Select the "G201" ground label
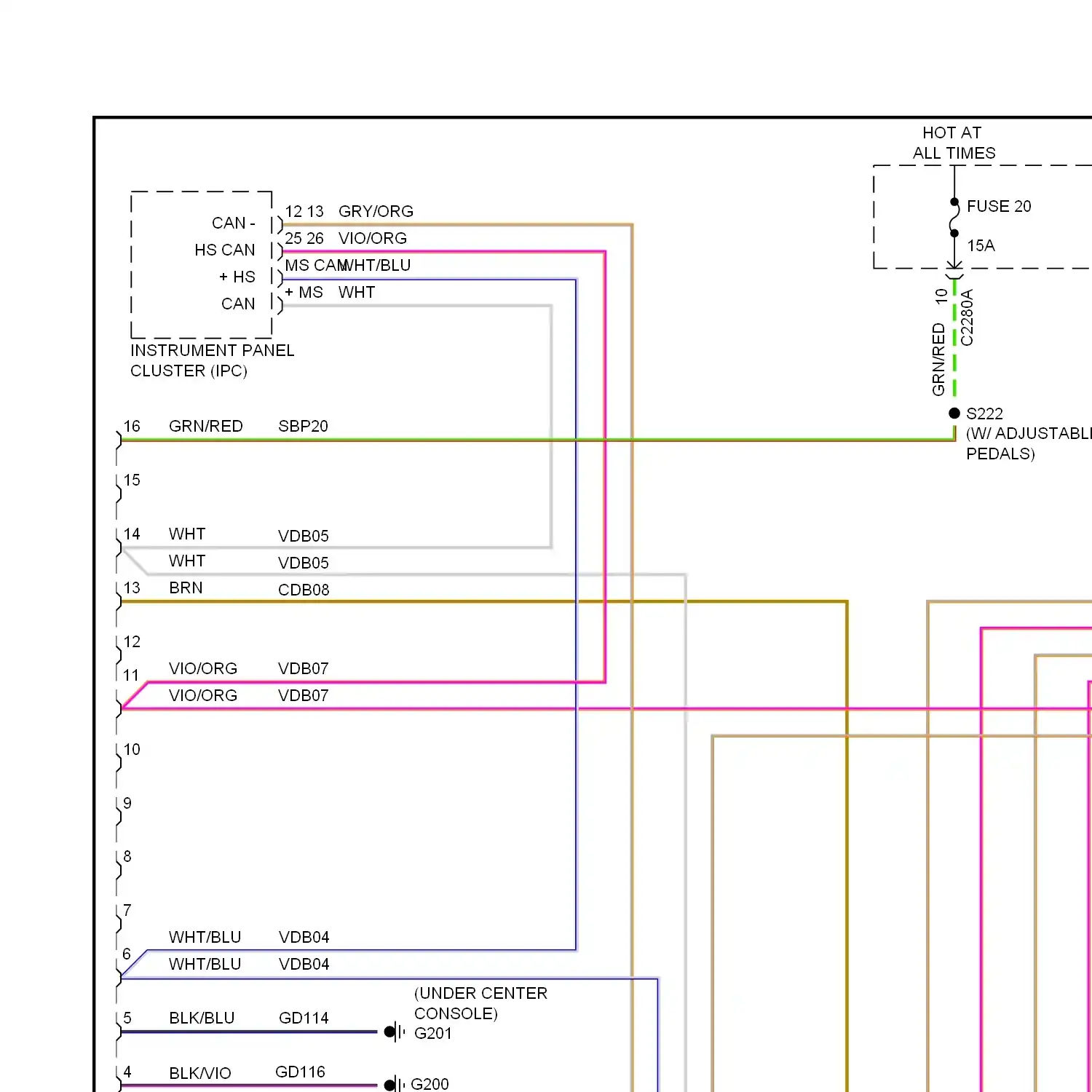Image resolution: width=1092 pixels, height=1092 pixels. [433, 1033]
